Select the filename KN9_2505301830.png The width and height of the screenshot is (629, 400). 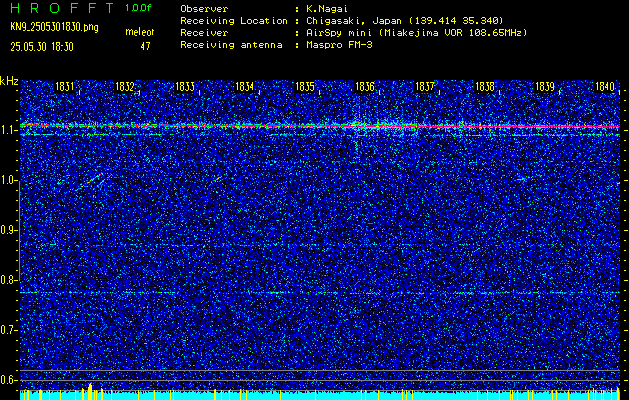pos(54,27)
